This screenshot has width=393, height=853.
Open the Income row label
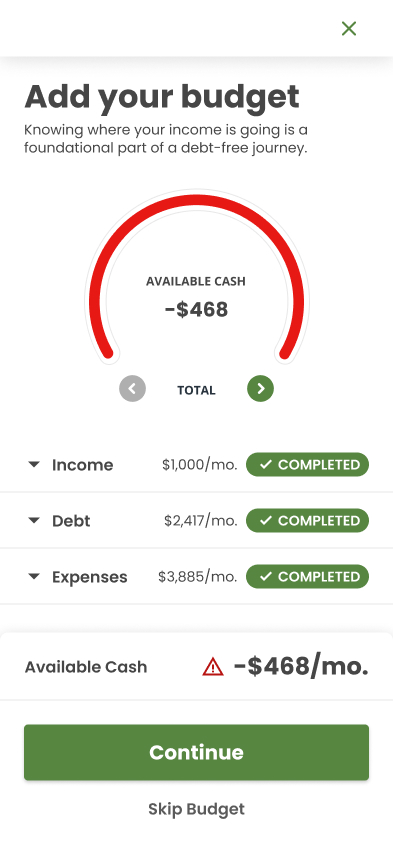83,465
